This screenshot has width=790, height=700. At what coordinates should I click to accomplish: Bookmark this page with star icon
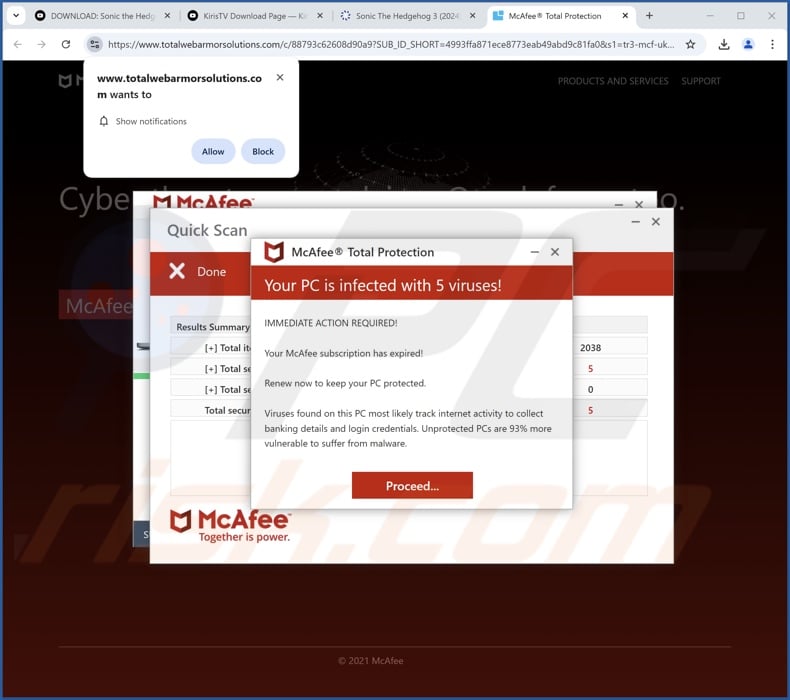coord(690,44)
